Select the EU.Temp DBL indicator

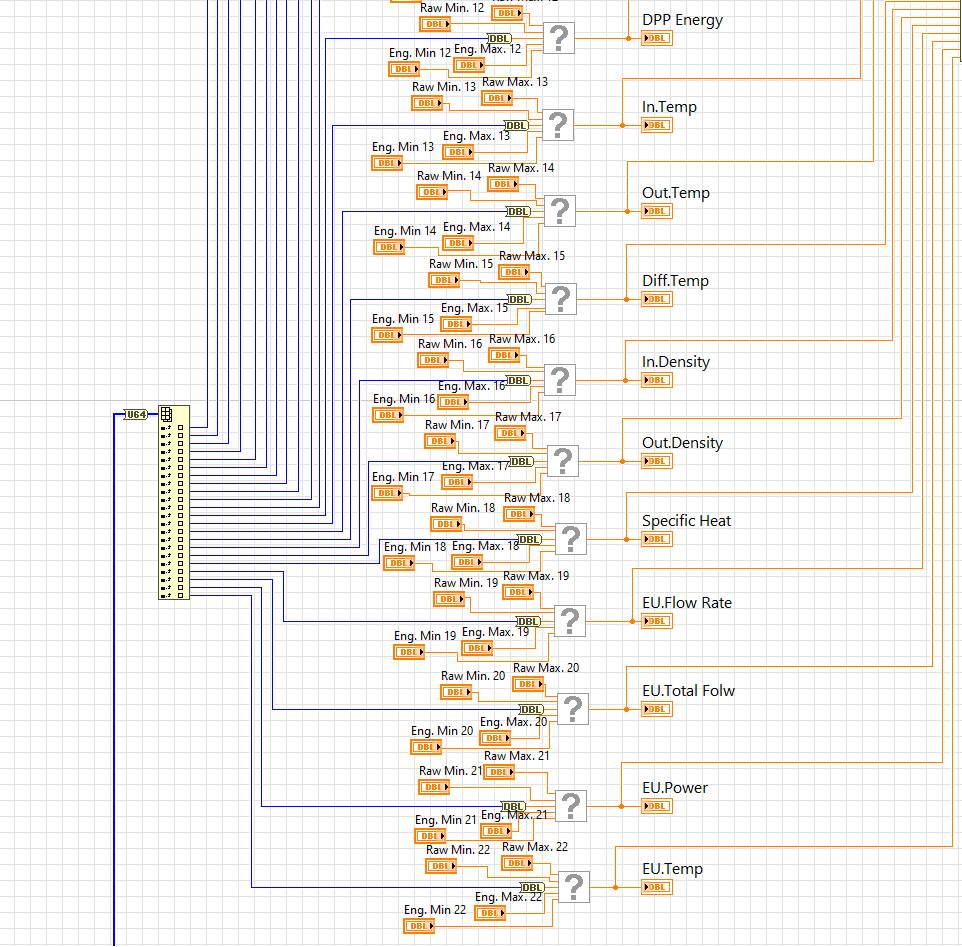[656, 887]
